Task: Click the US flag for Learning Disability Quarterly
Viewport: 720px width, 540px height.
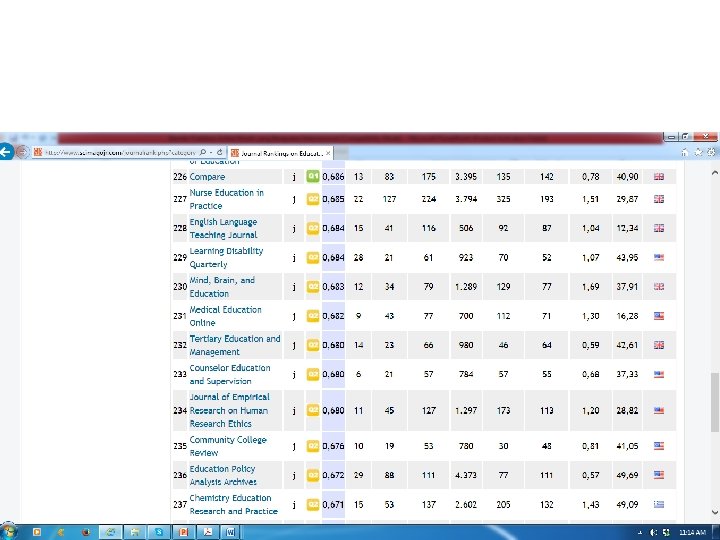Action: (659, 257)
